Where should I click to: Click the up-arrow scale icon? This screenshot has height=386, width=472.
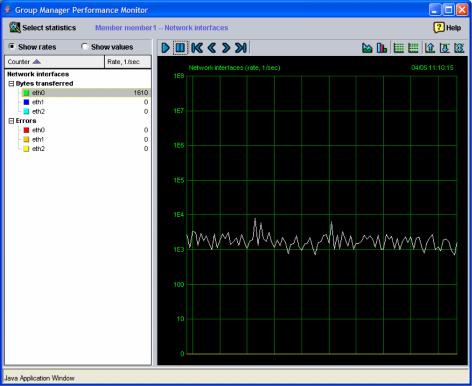point(430,48)
